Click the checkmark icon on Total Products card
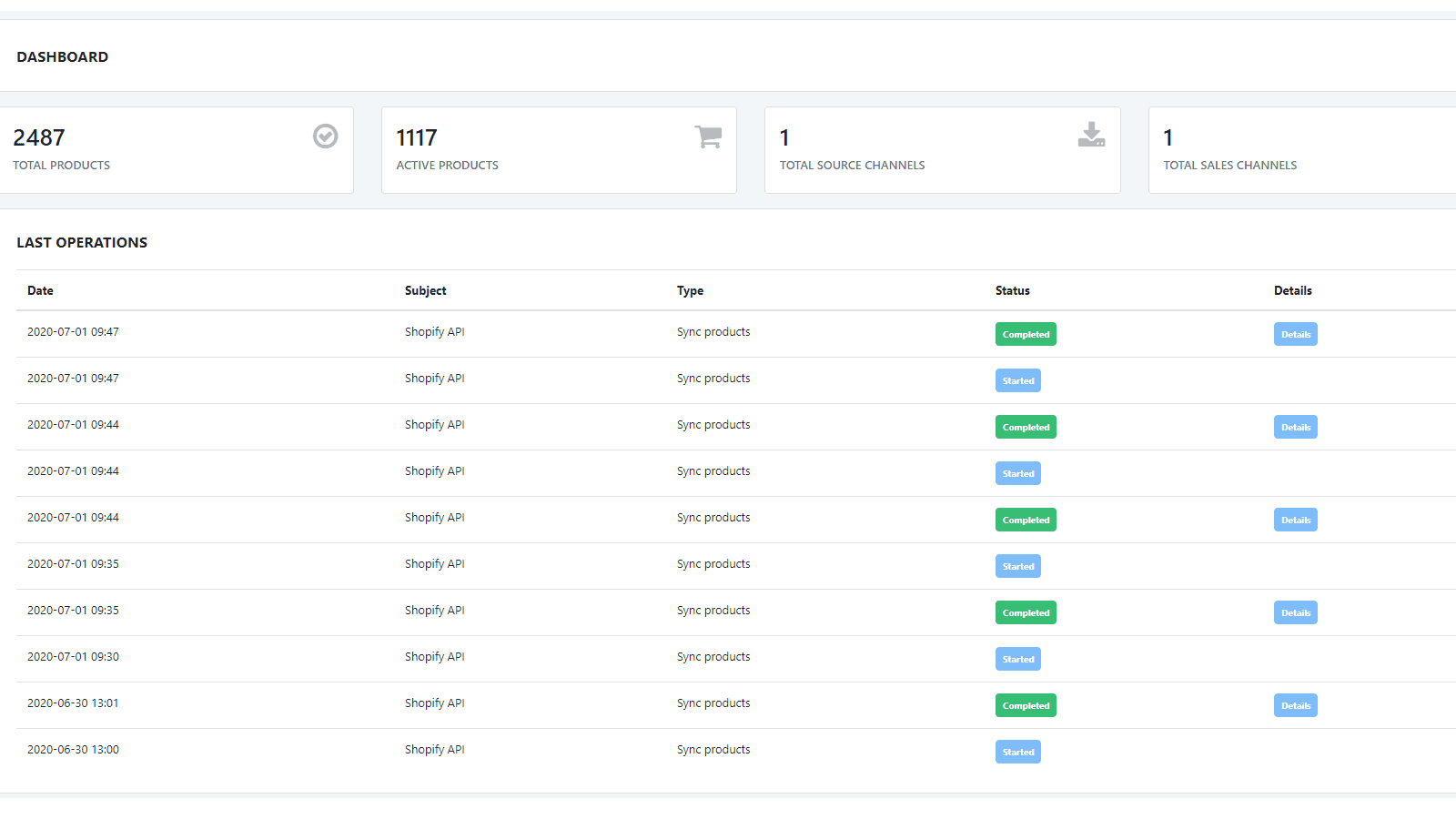1456x819 pixels. pos(325,136)
